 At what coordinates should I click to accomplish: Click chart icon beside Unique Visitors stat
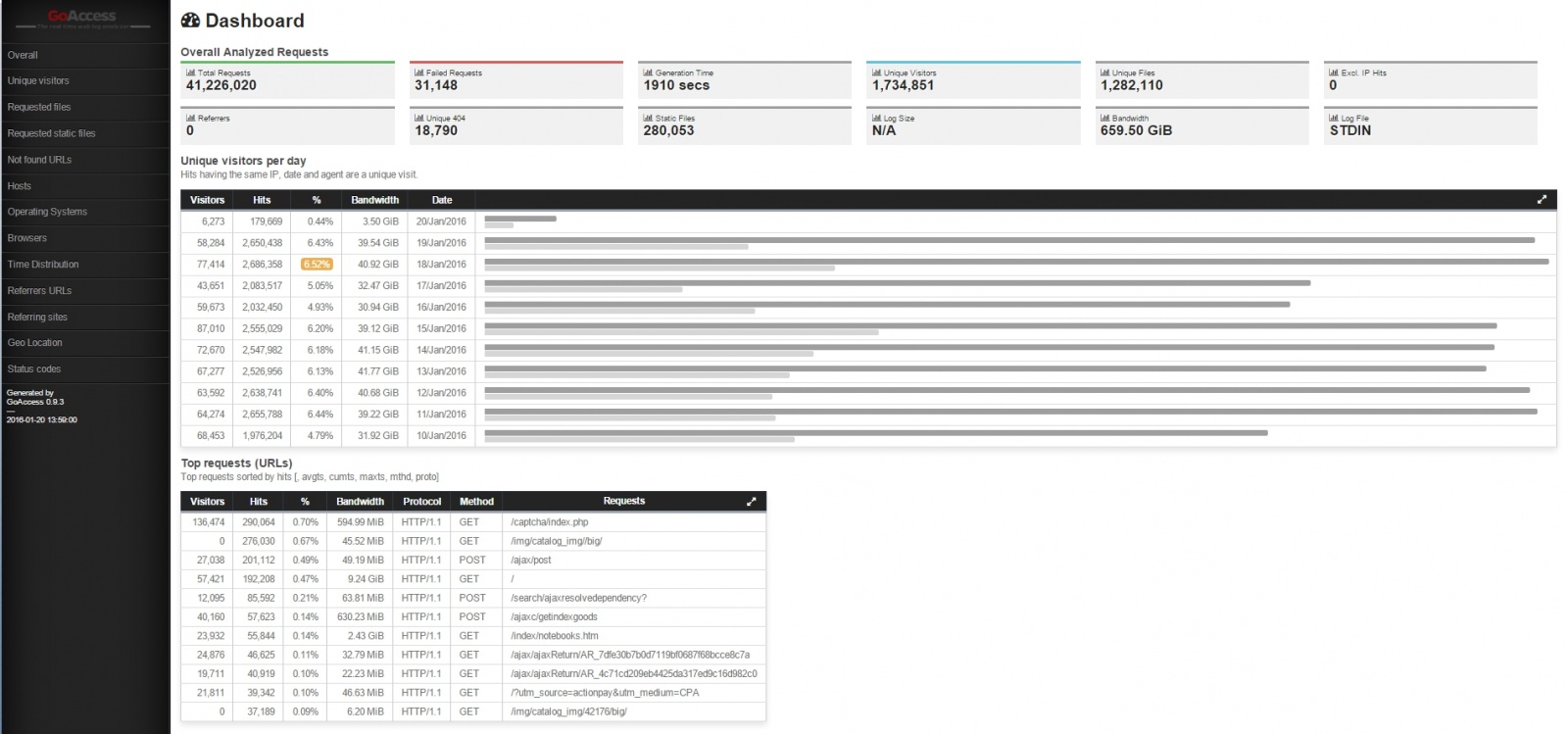coord(876,73)
